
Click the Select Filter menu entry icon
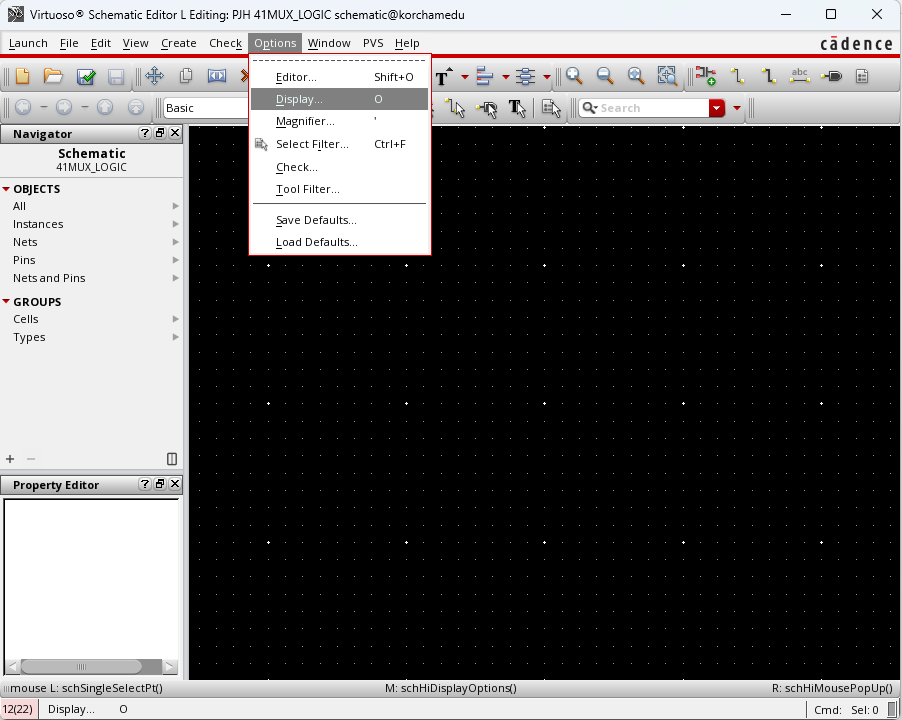point(261,144)
